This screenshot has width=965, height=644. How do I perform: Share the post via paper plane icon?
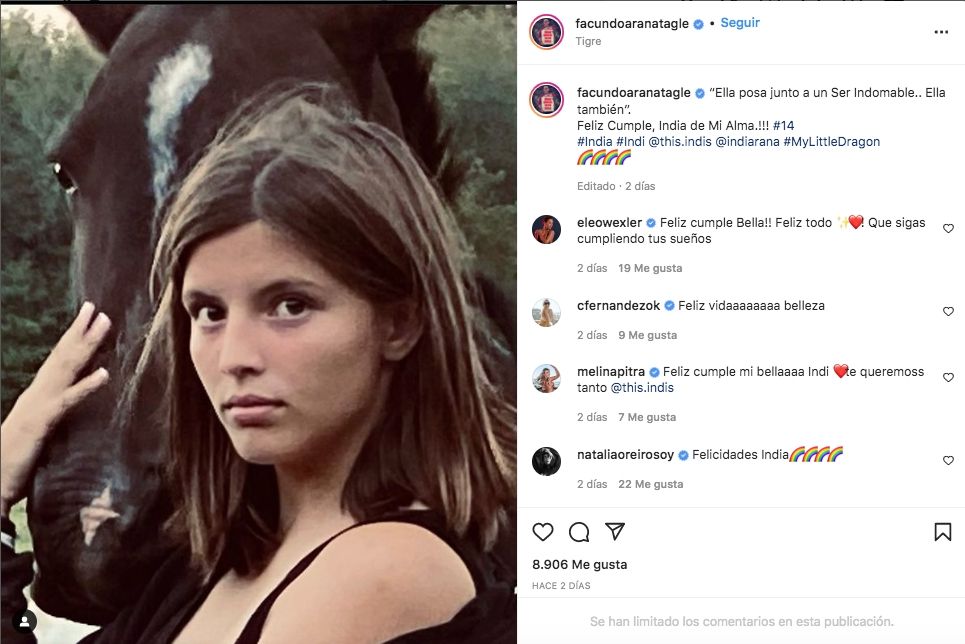(x=615, y=532)
